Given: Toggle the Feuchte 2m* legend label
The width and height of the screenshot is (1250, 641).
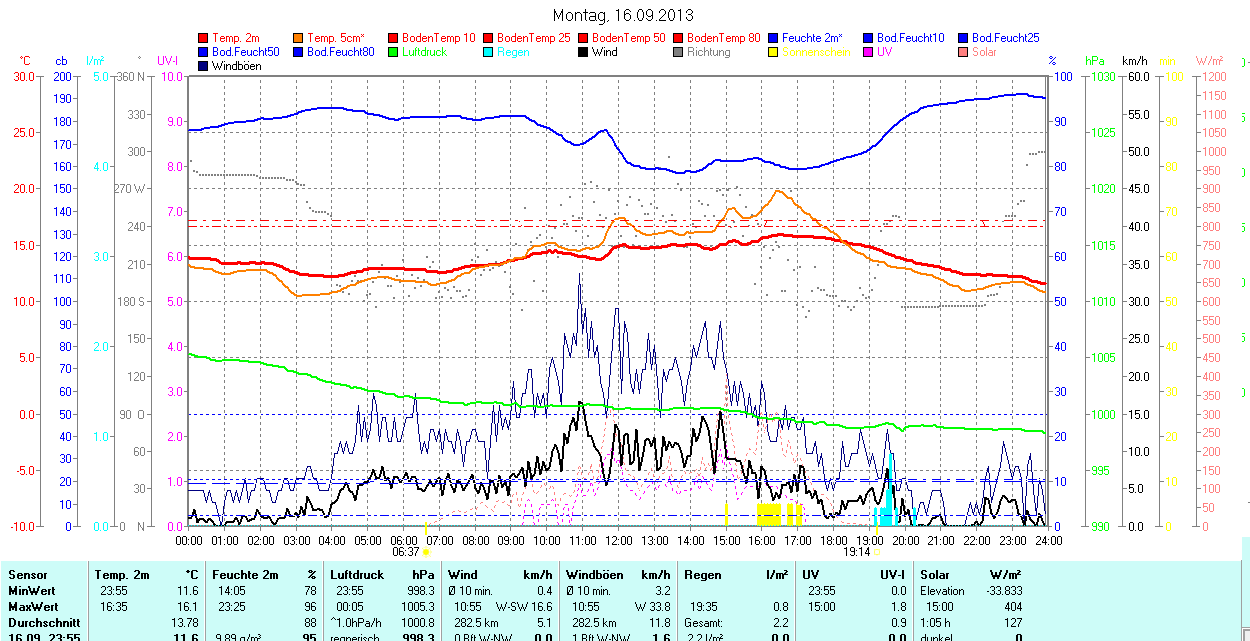Looking at the screenshot, I should point(812,38).
